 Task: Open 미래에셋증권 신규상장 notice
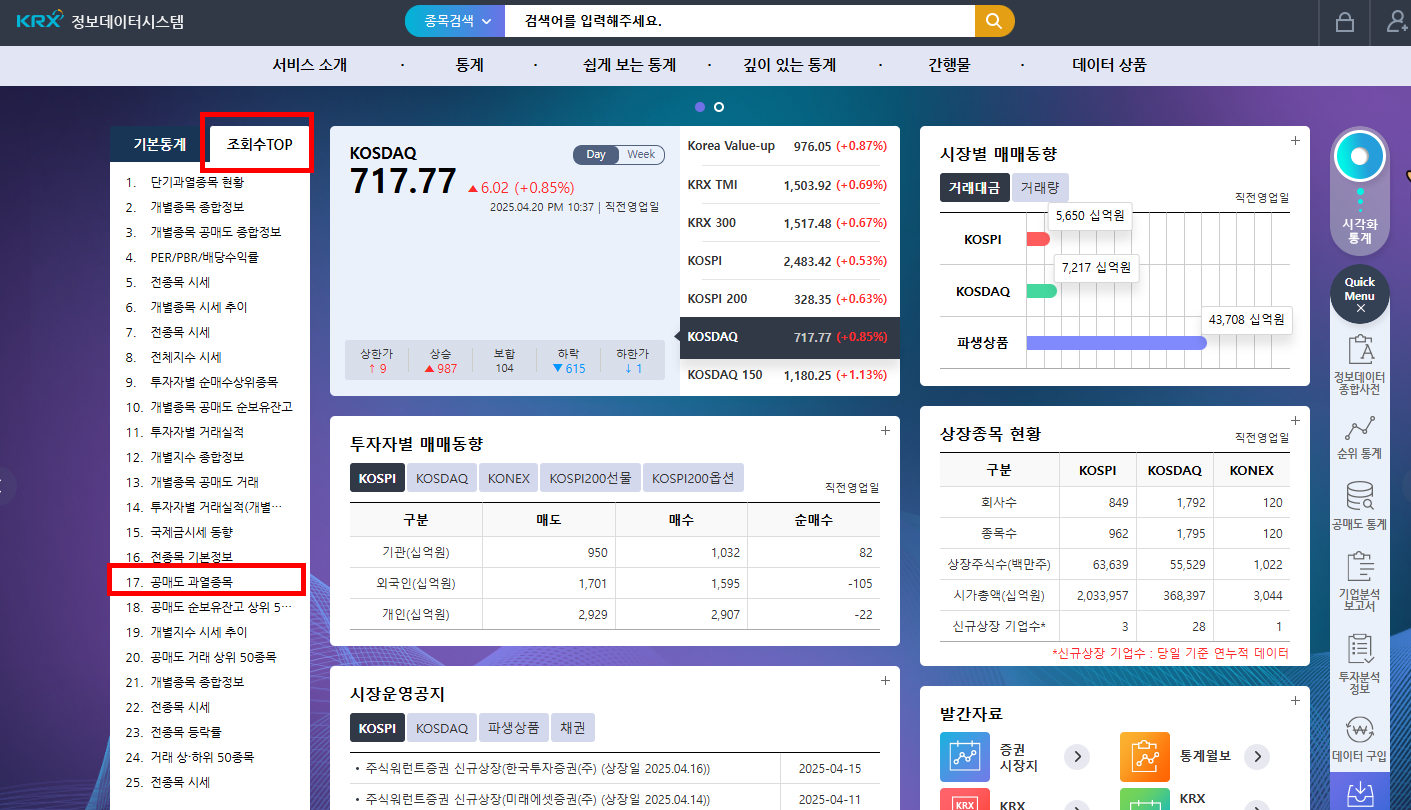point(536,800)
